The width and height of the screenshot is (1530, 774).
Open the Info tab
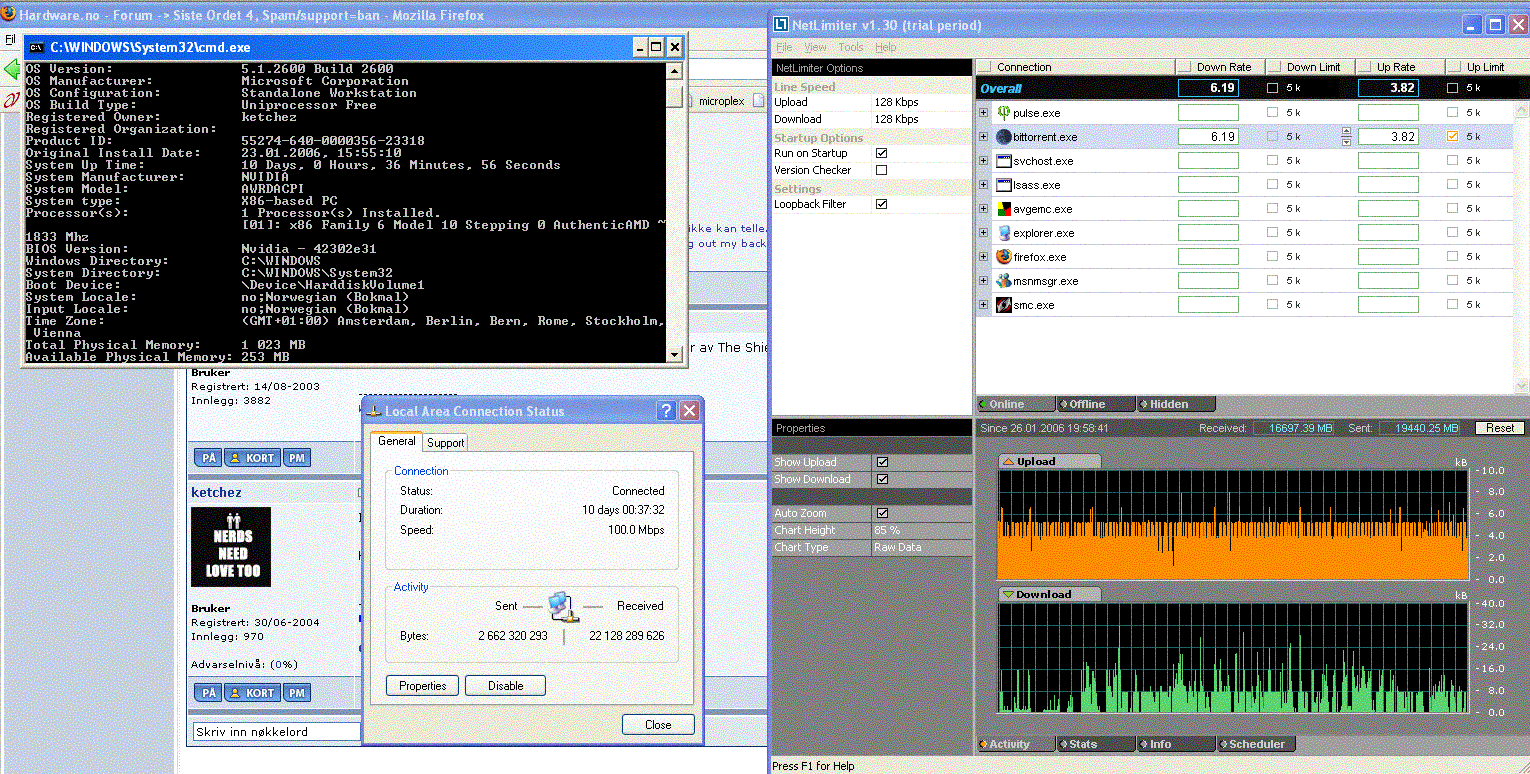[1176, 744]
